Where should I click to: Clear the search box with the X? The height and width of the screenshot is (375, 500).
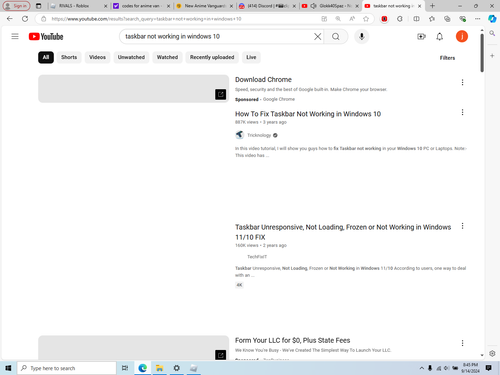[x=318, y=36]
